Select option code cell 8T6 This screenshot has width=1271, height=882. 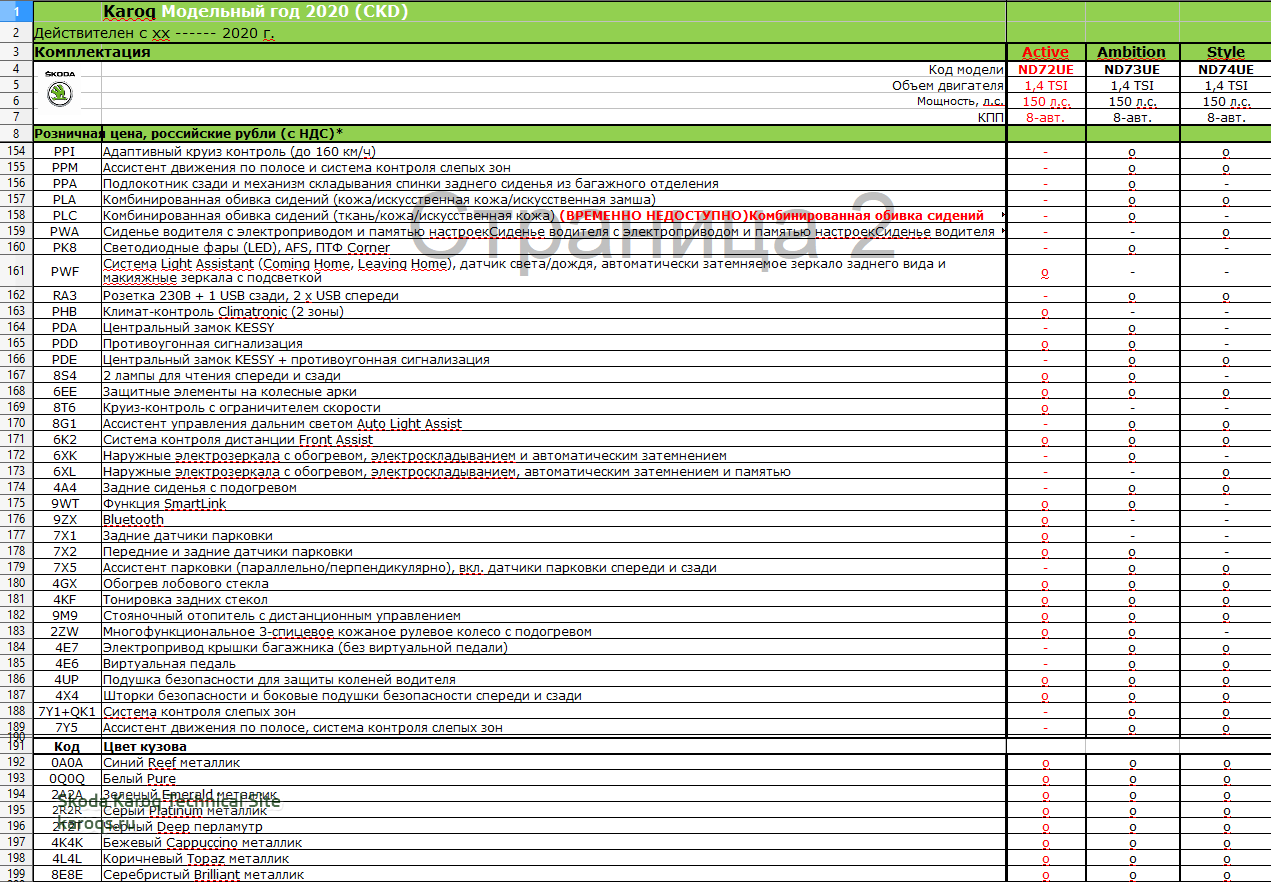[x=65, y=407]
